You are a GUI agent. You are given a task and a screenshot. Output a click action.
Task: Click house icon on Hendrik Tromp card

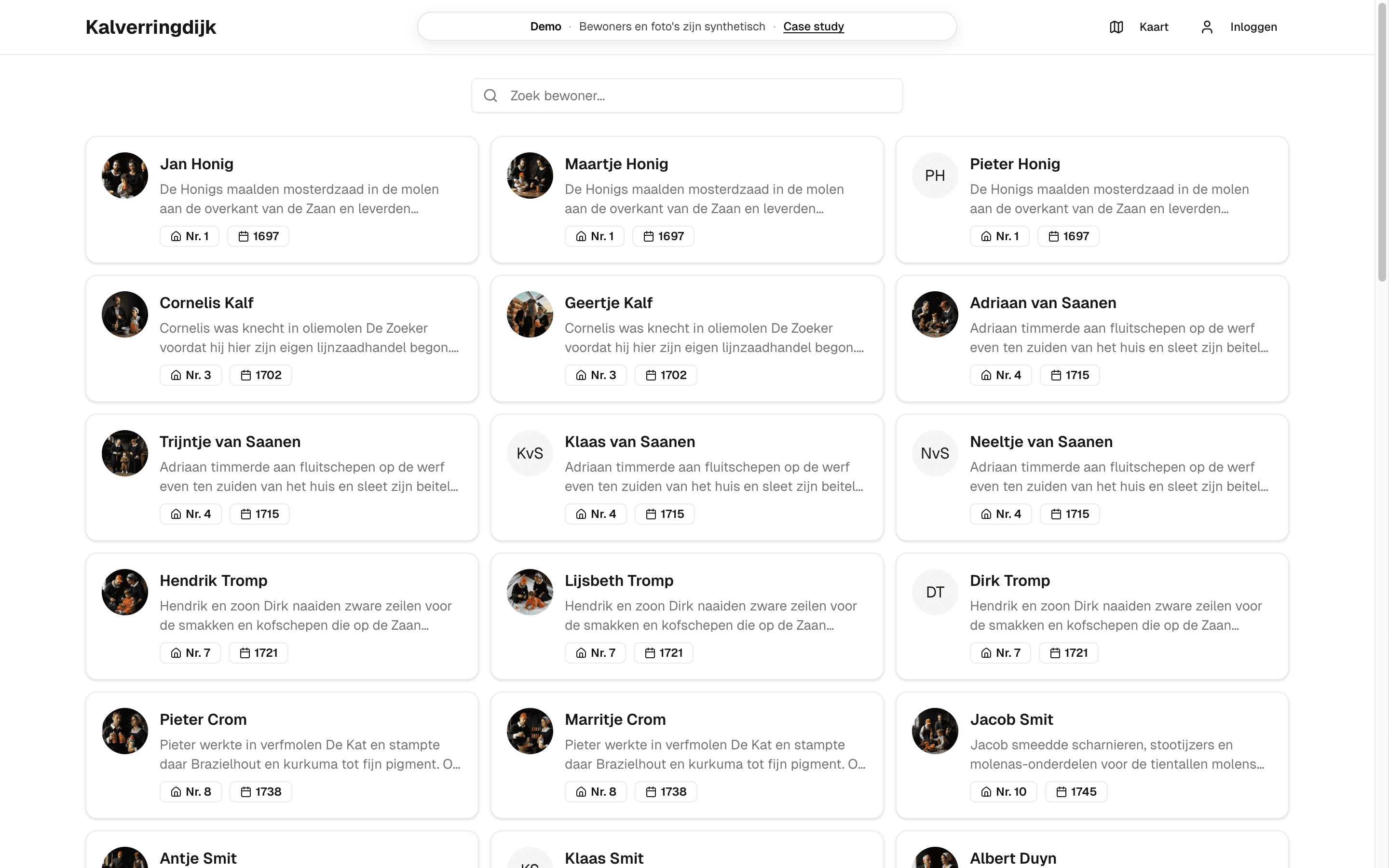[x=176, y=653]
